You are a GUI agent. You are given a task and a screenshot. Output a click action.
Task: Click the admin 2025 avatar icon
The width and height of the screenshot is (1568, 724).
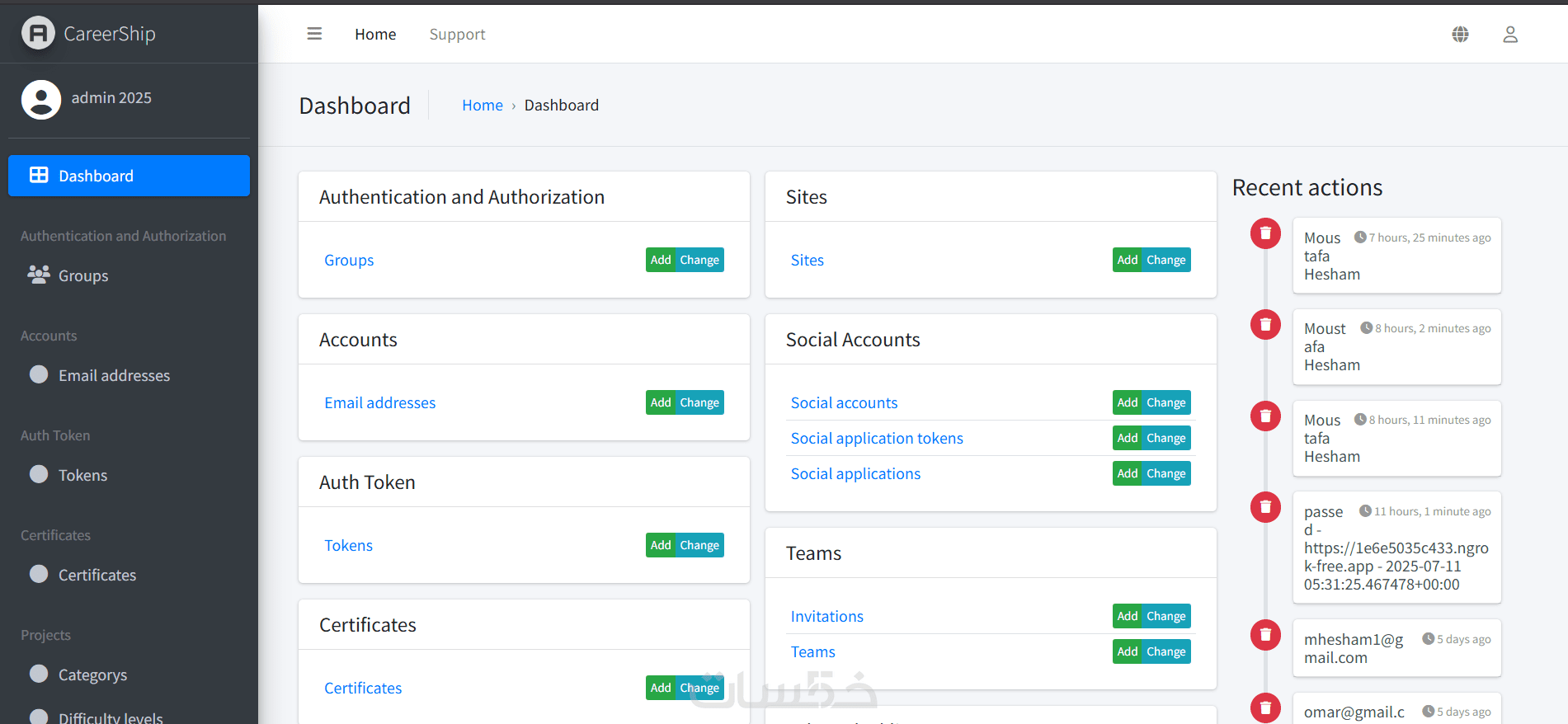[x=41, y=99]
